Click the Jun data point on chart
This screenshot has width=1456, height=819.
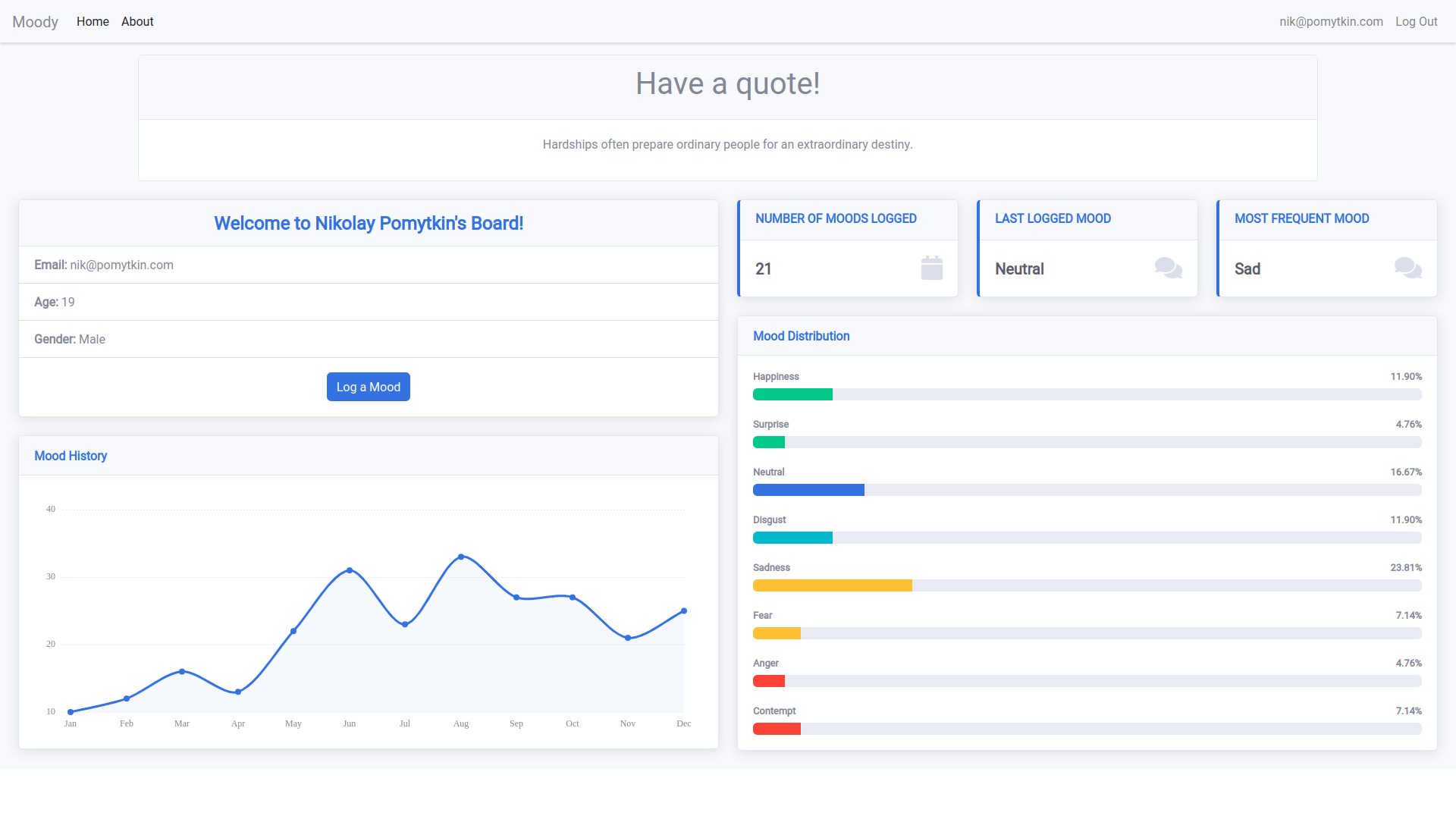click(x=350, y=570)
